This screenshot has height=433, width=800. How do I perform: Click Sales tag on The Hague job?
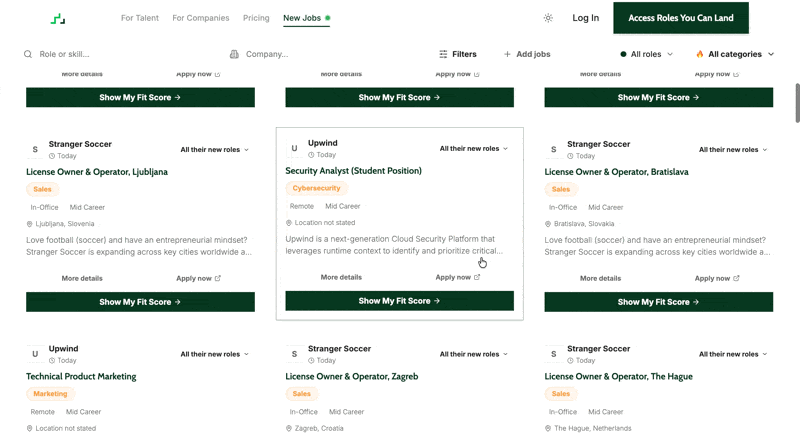[561, 394]
